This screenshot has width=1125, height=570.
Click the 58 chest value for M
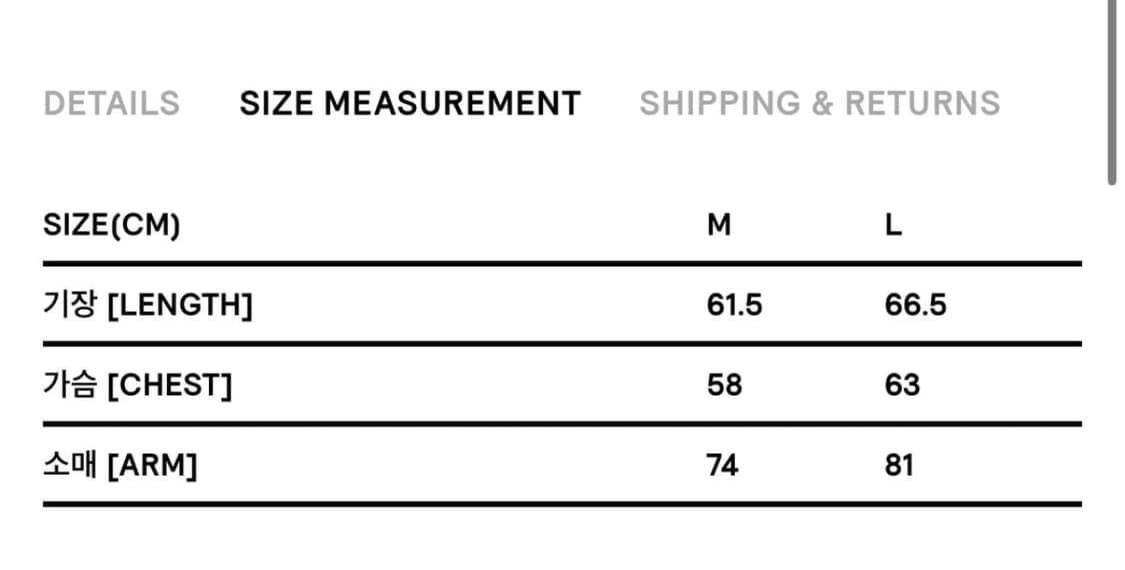[724, 385]
